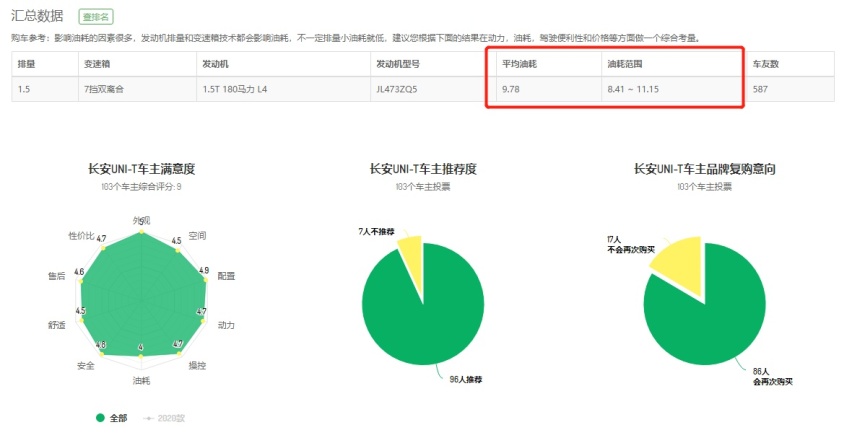This screenshot has height=443, width=852.
Task: Click the 操控 axis label on radar chart
Action: pos(197,366)
